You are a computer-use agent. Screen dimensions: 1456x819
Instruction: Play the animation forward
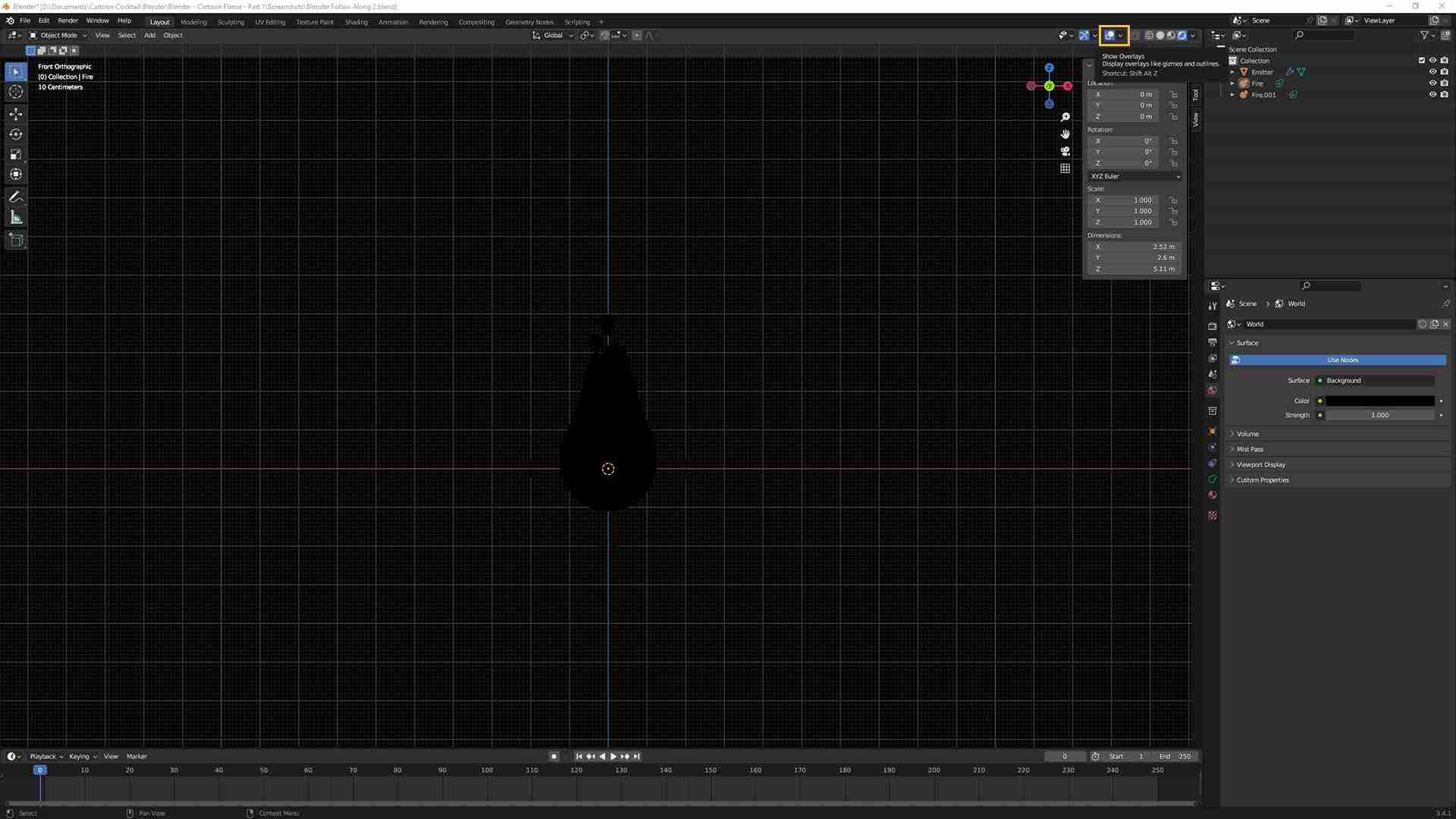[613, 757]
